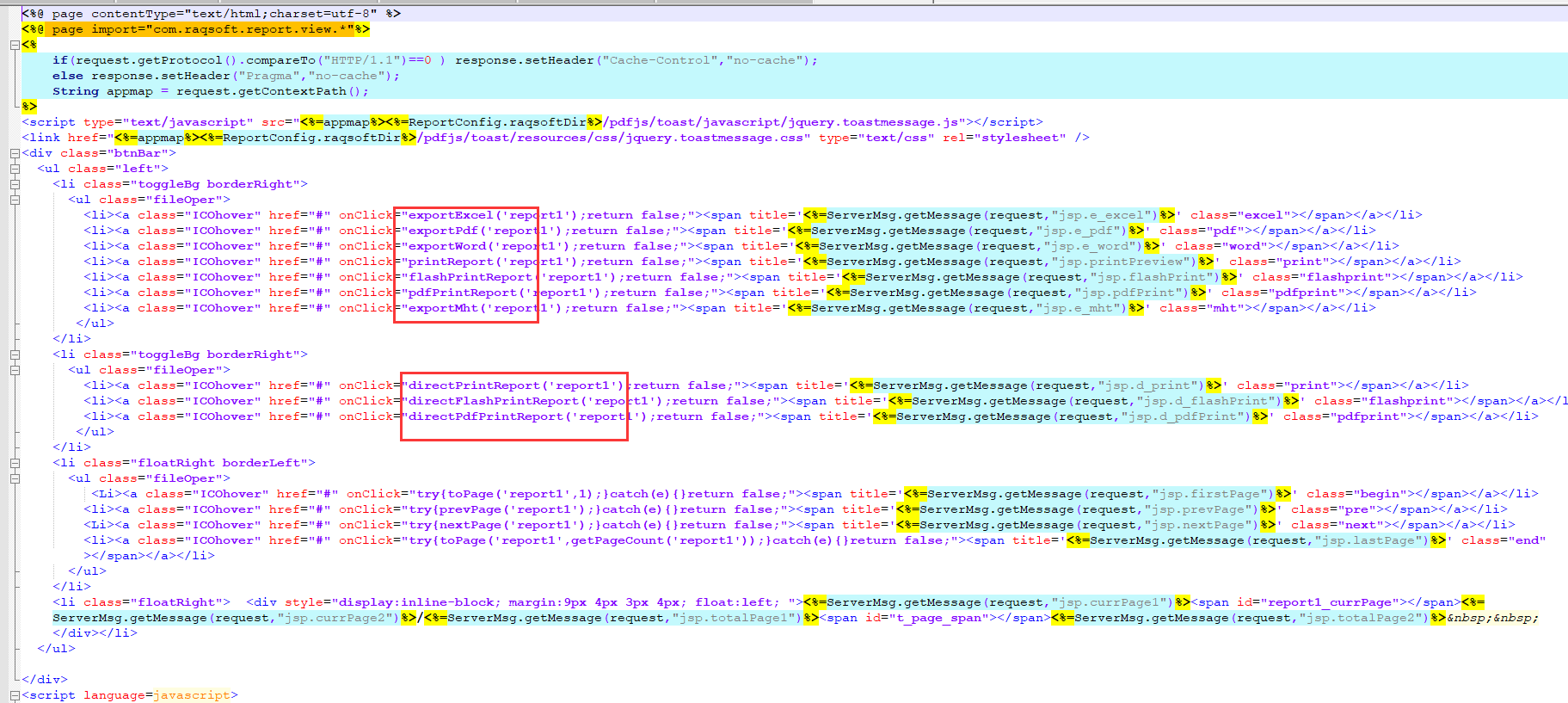Collapse the toggleBg li fold containing exportExcel links
Viewport: 1568px width, 703px height.
(x=15, y=184)
